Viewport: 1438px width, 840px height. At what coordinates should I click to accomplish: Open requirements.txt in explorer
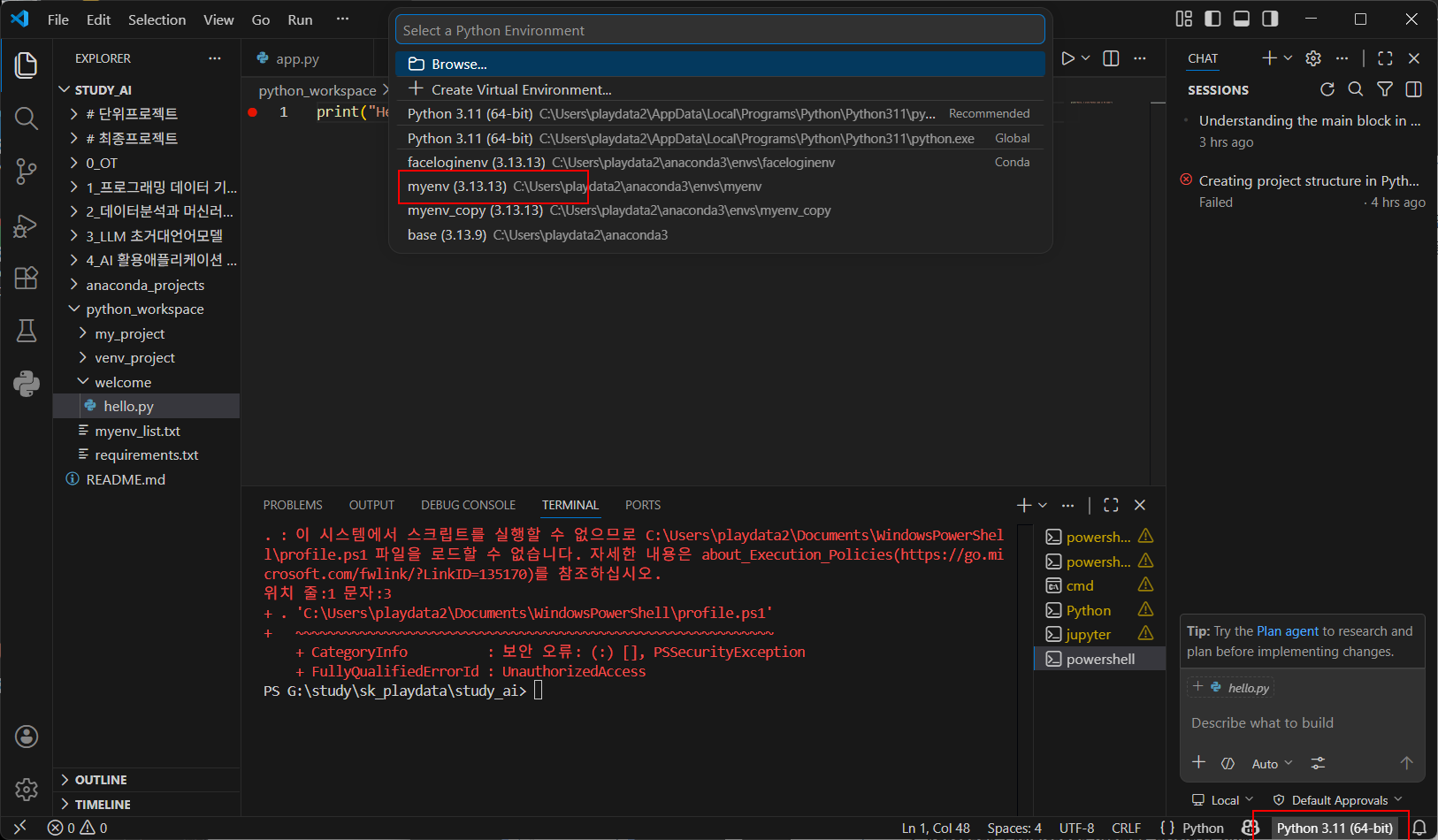(x=147, y=454)
